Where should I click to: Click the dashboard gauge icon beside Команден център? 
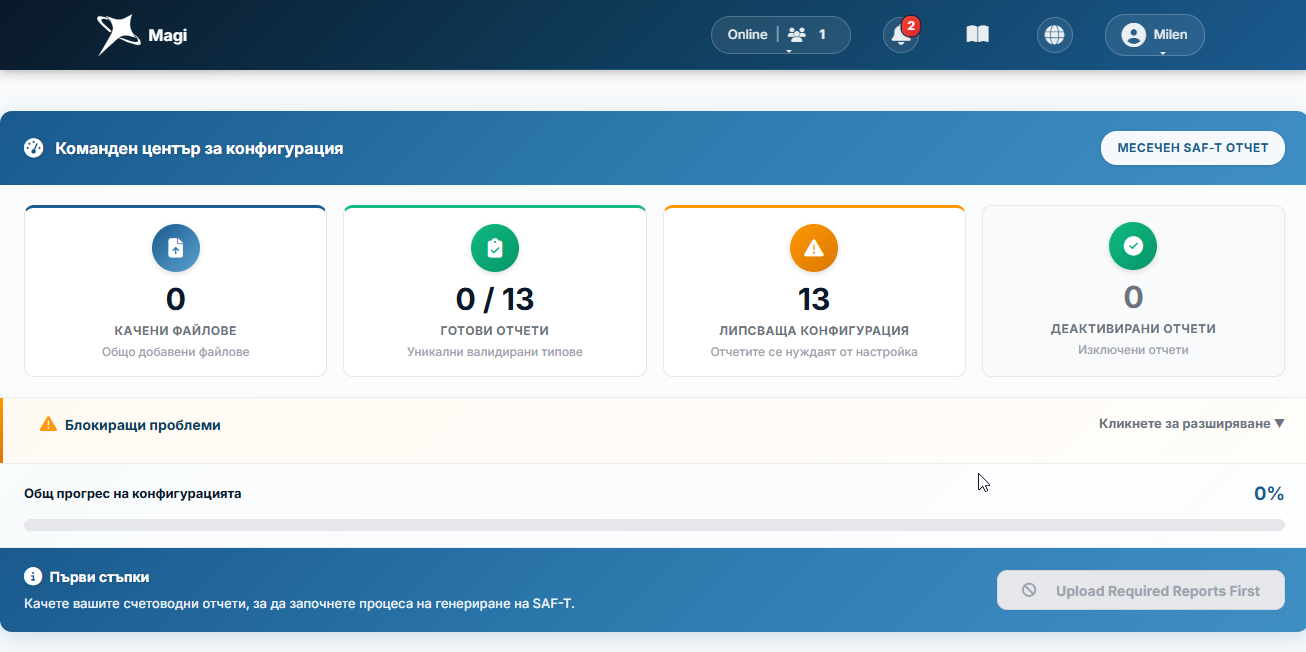click(34, 148)
